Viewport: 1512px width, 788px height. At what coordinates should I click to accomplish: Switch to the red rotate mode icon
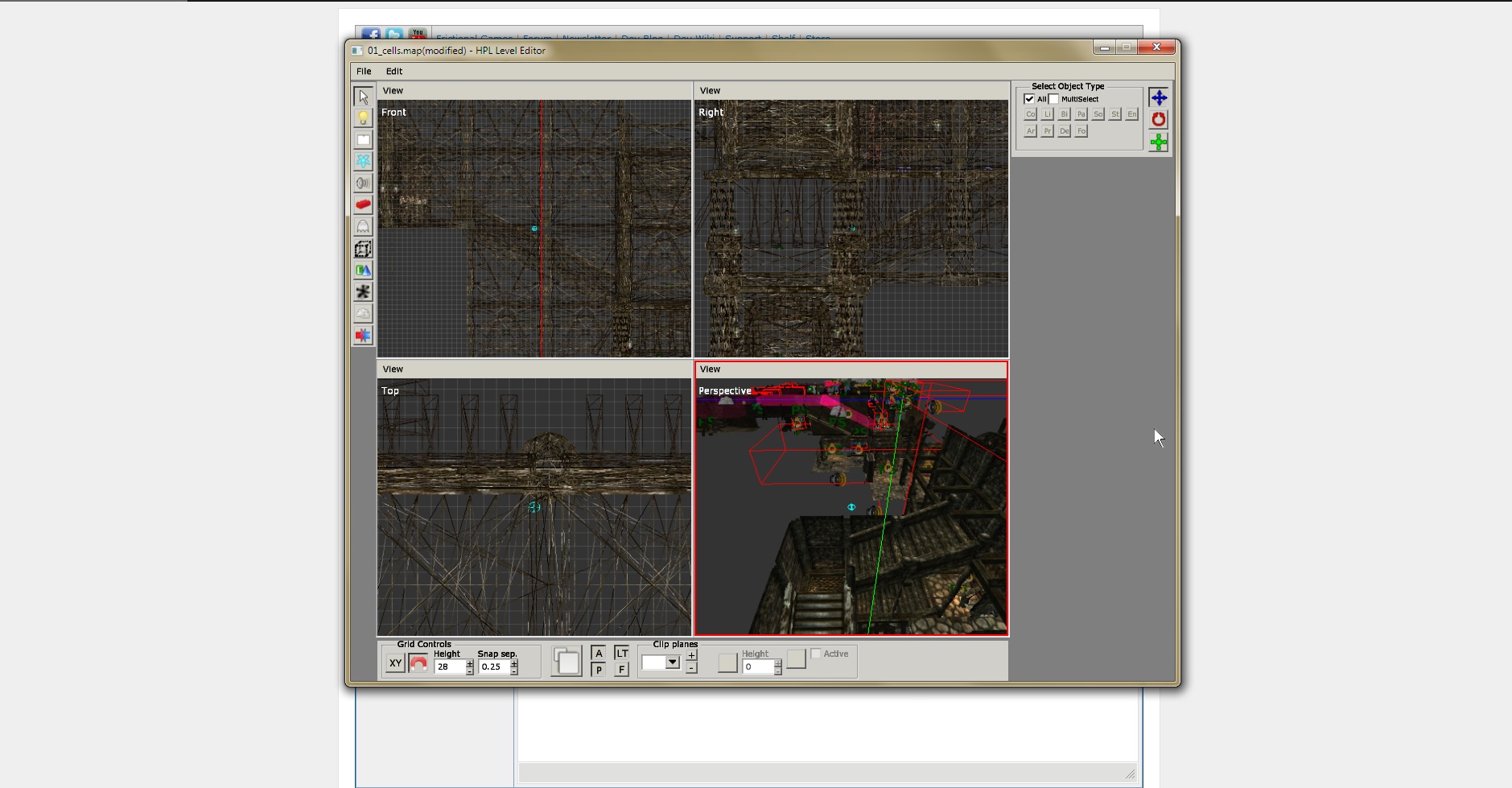pyautogui.click(x=1158, y=120)
